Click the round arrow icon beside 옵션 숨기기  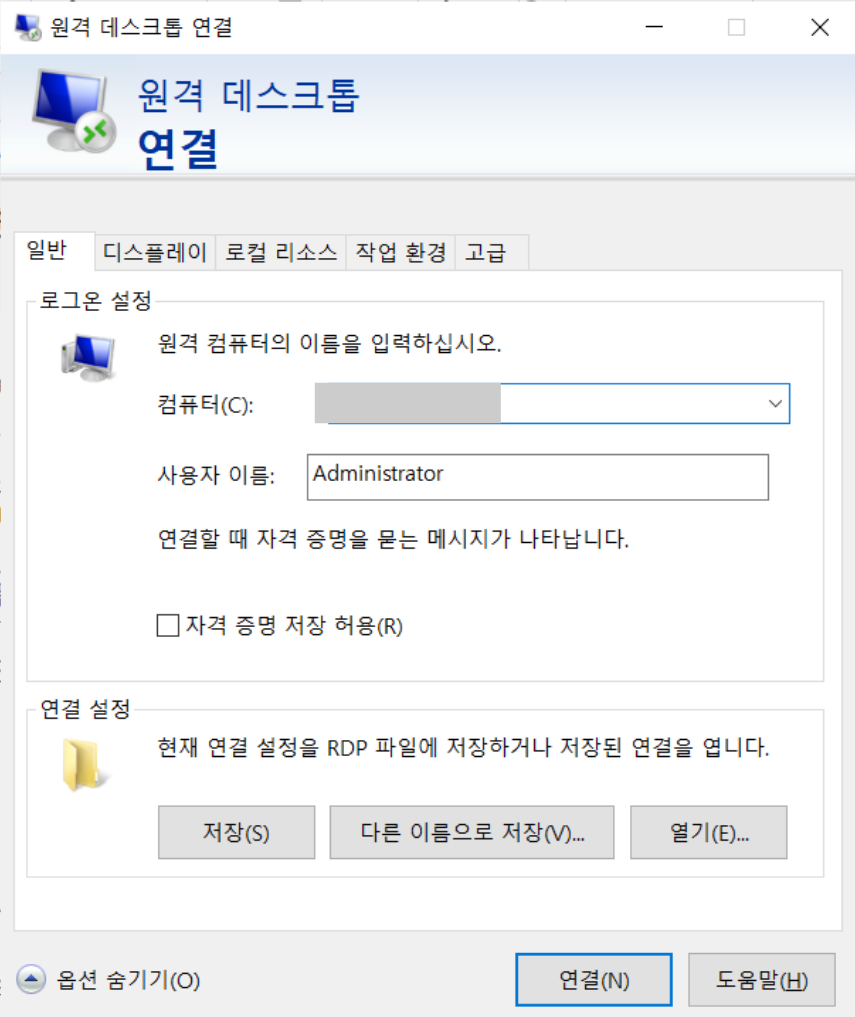tap(31, 979)
